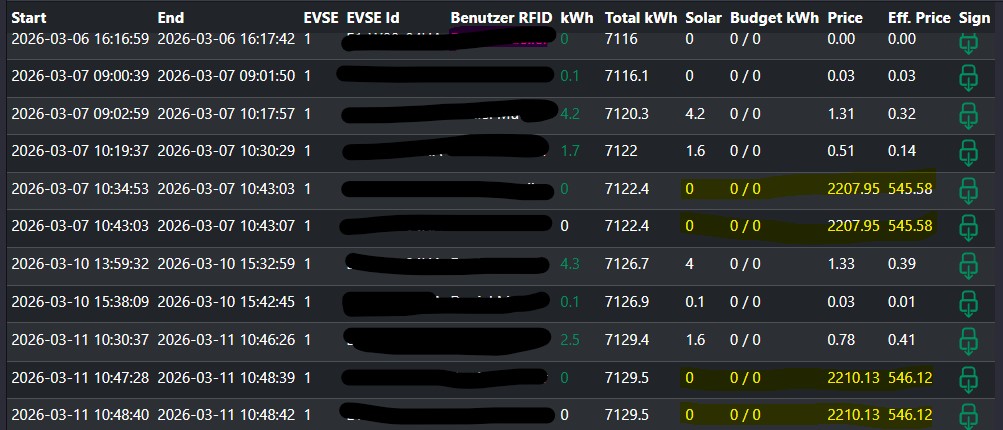This screenshot has height=430, width=1003.
Task: Open signature icon for session starting 2026-03-07 09:02:59
Action: click(x=967, y=114)
